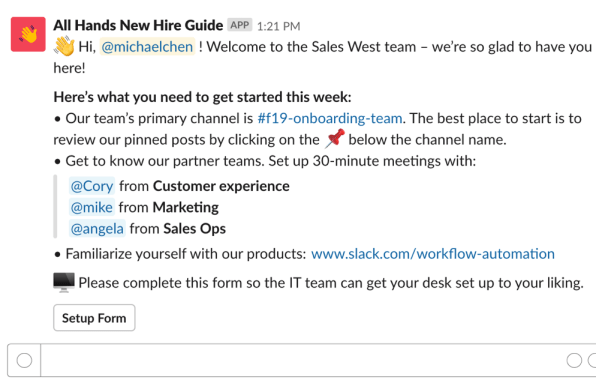This screenshot has height=383, width=596.
Task: Focus the message composer input field
Action: (300, 360)
